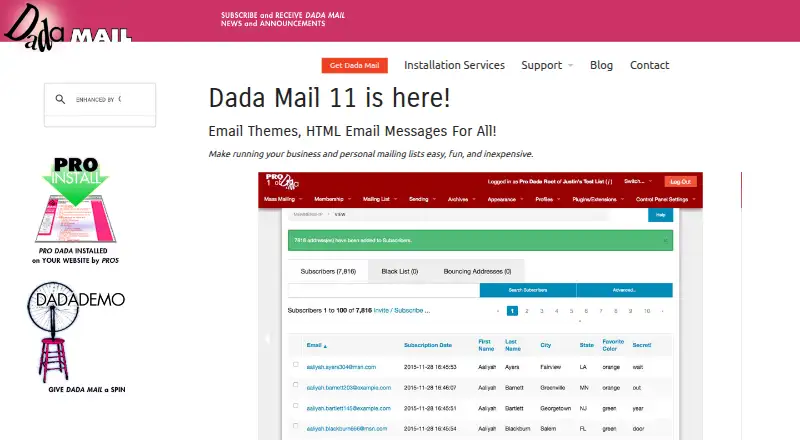Click the subscriber search text field

pyautogui.click(x=384, y=290)
